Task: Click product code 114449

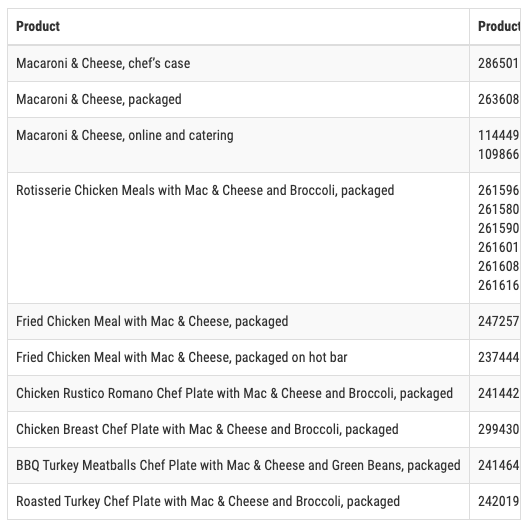Action: [498, 135]
